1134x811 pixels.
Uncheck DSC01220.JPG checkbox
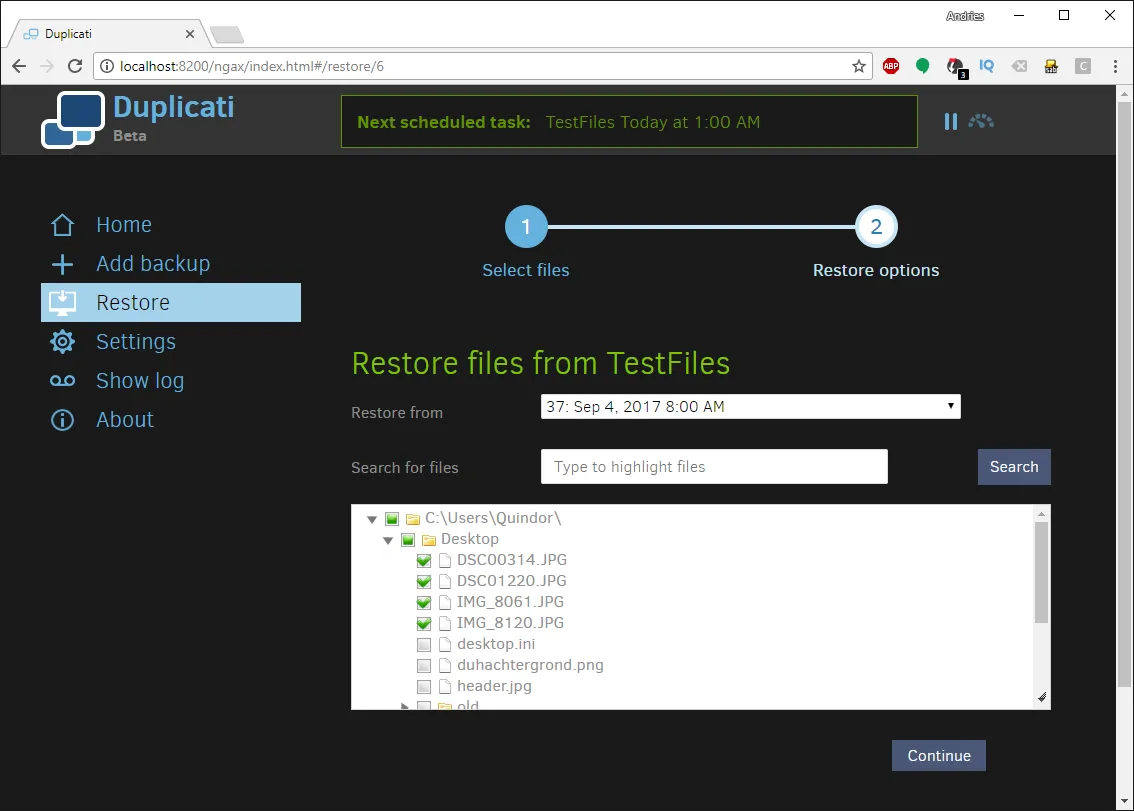pyautogui.click(x=424, y=582)
